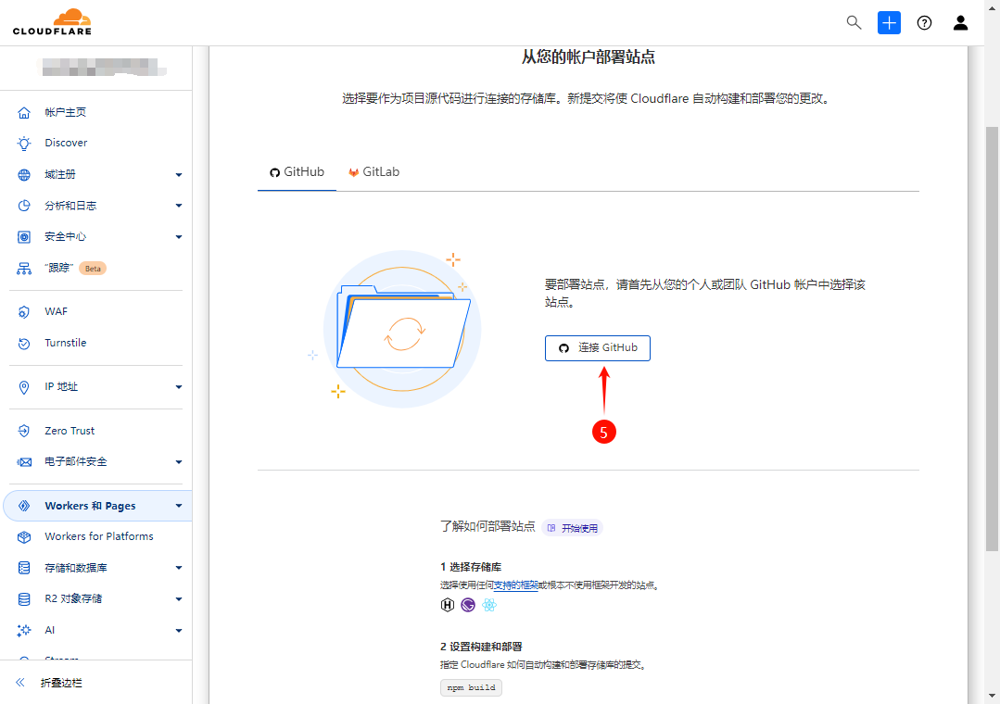Switch to the GitLab tab

(x=374, y=172)
